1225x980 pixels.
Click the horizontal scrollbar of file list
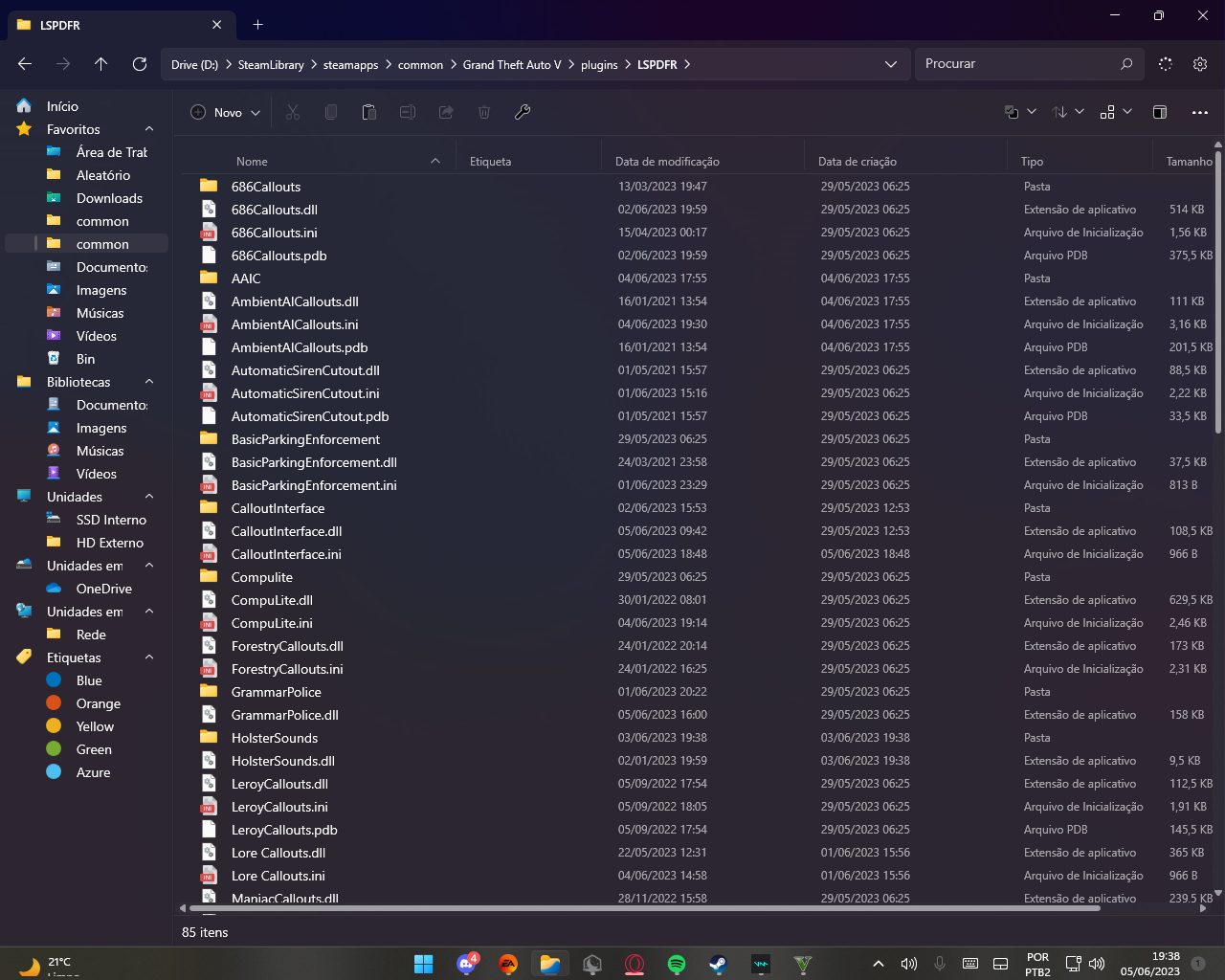click(x=644, y=907)
